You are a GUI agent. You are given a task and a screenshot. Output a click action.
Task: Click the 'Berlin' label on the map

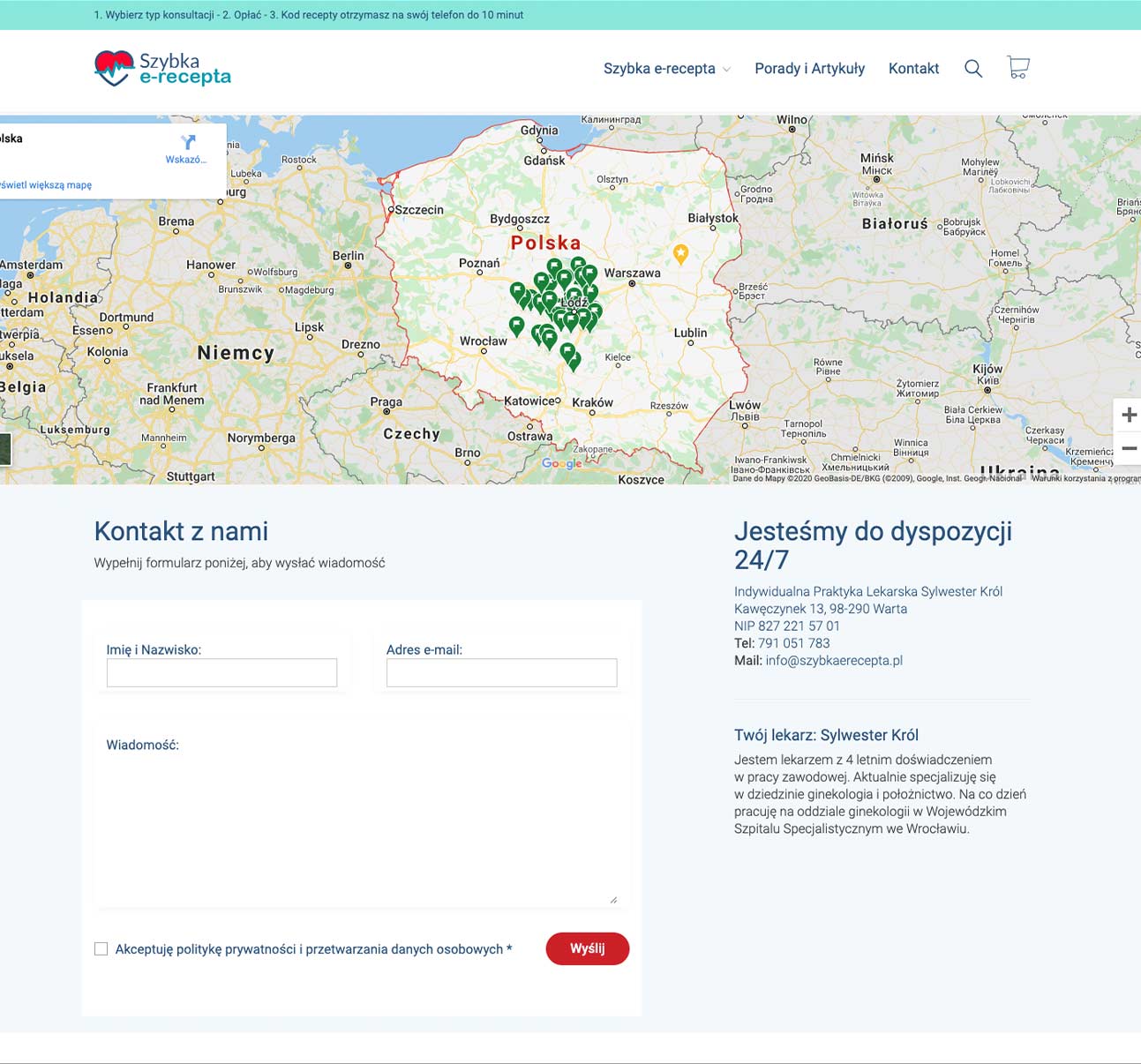(x=349, y=255)
